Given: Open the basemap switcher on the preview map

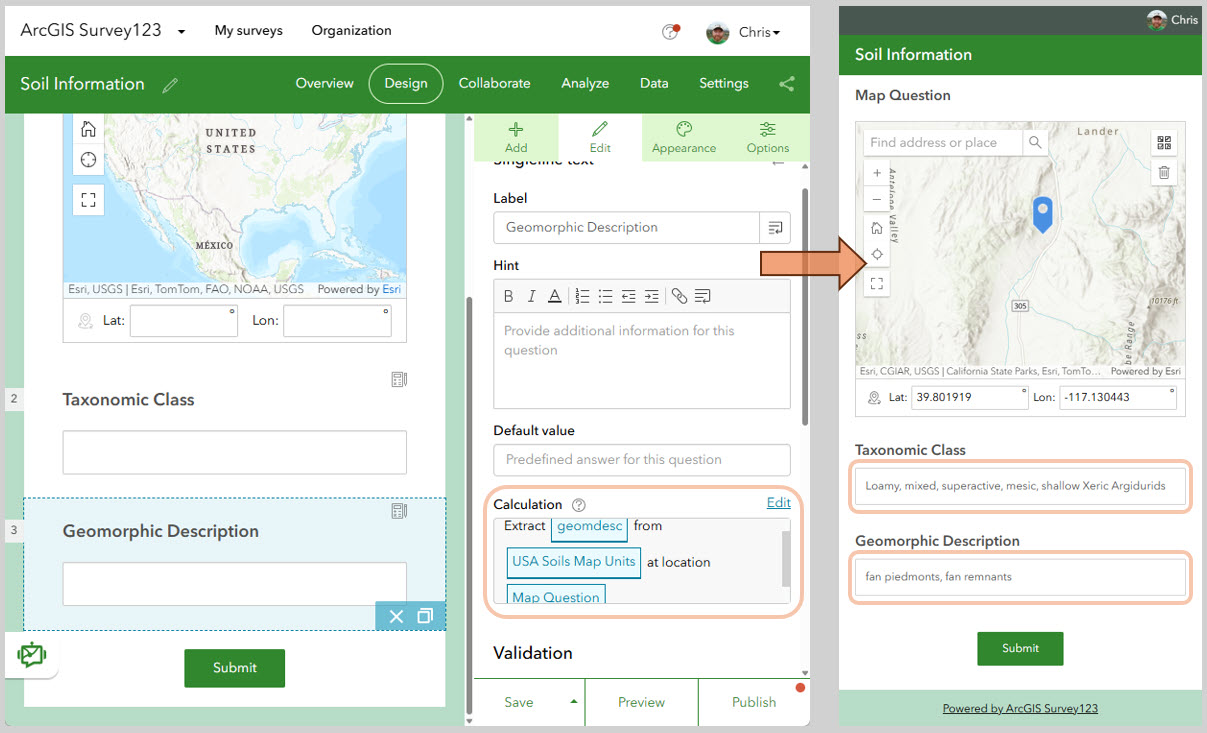Looking at the screenshot, I should pyautogui.click(x=1164, y=142).
